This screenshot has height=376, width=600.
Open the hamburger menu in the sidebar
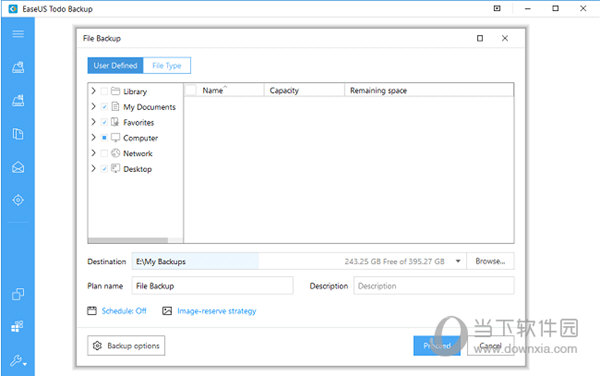click(x=18, y=34)
